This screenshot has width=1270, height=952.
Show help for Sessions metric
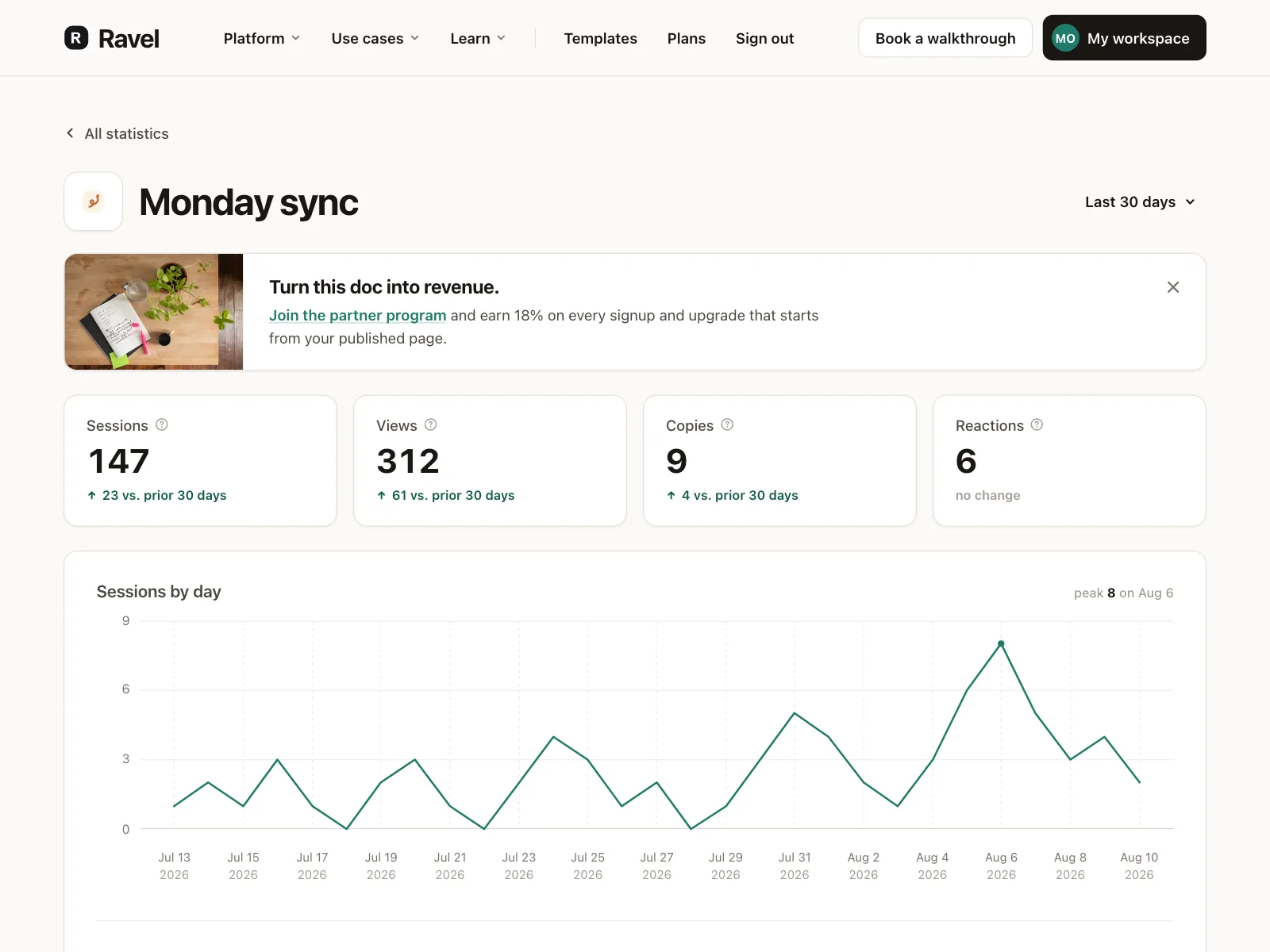click(162, 424)
